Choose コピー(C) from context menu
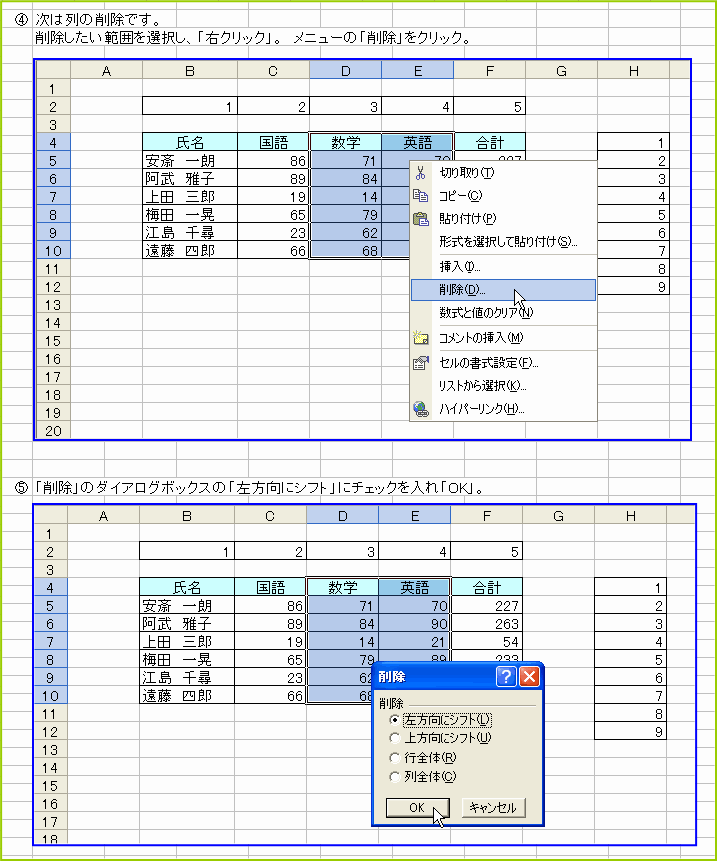Screen dimensions: 717x861 pyautogui.click(x=503, y=195)
